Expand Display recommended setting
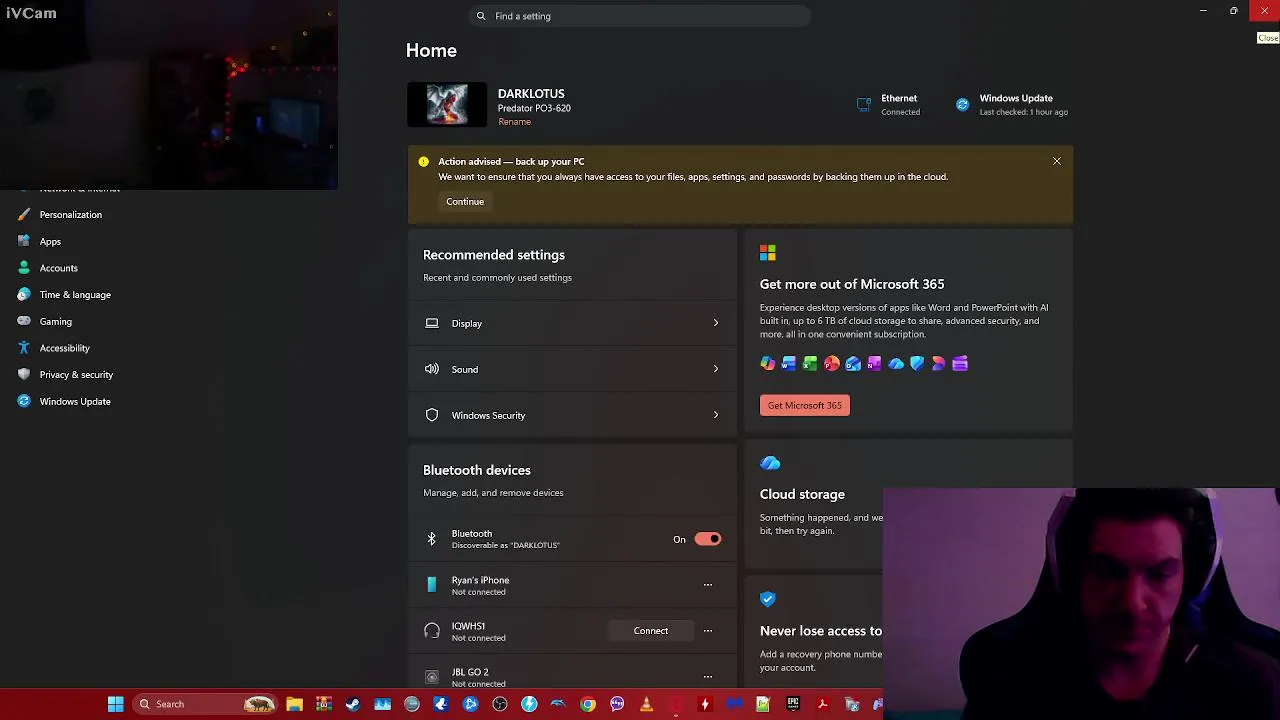The width and height of the screenshot is (1280, 720). point(572,323)
